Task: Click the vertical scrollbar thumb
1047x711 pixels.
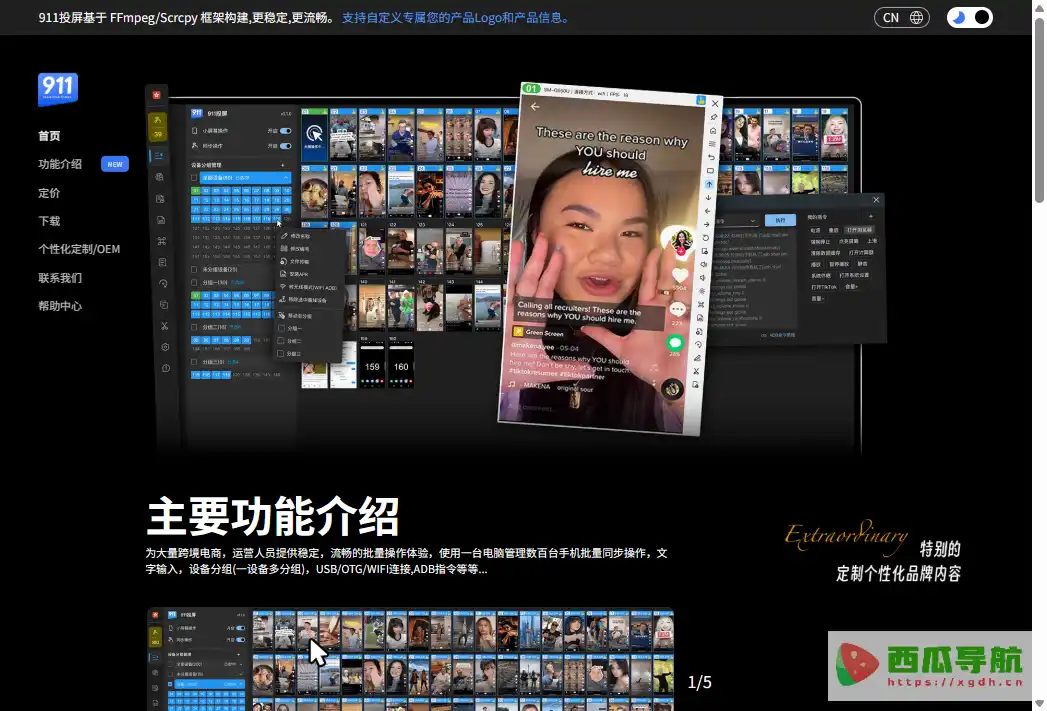Action: [1040, 110]
